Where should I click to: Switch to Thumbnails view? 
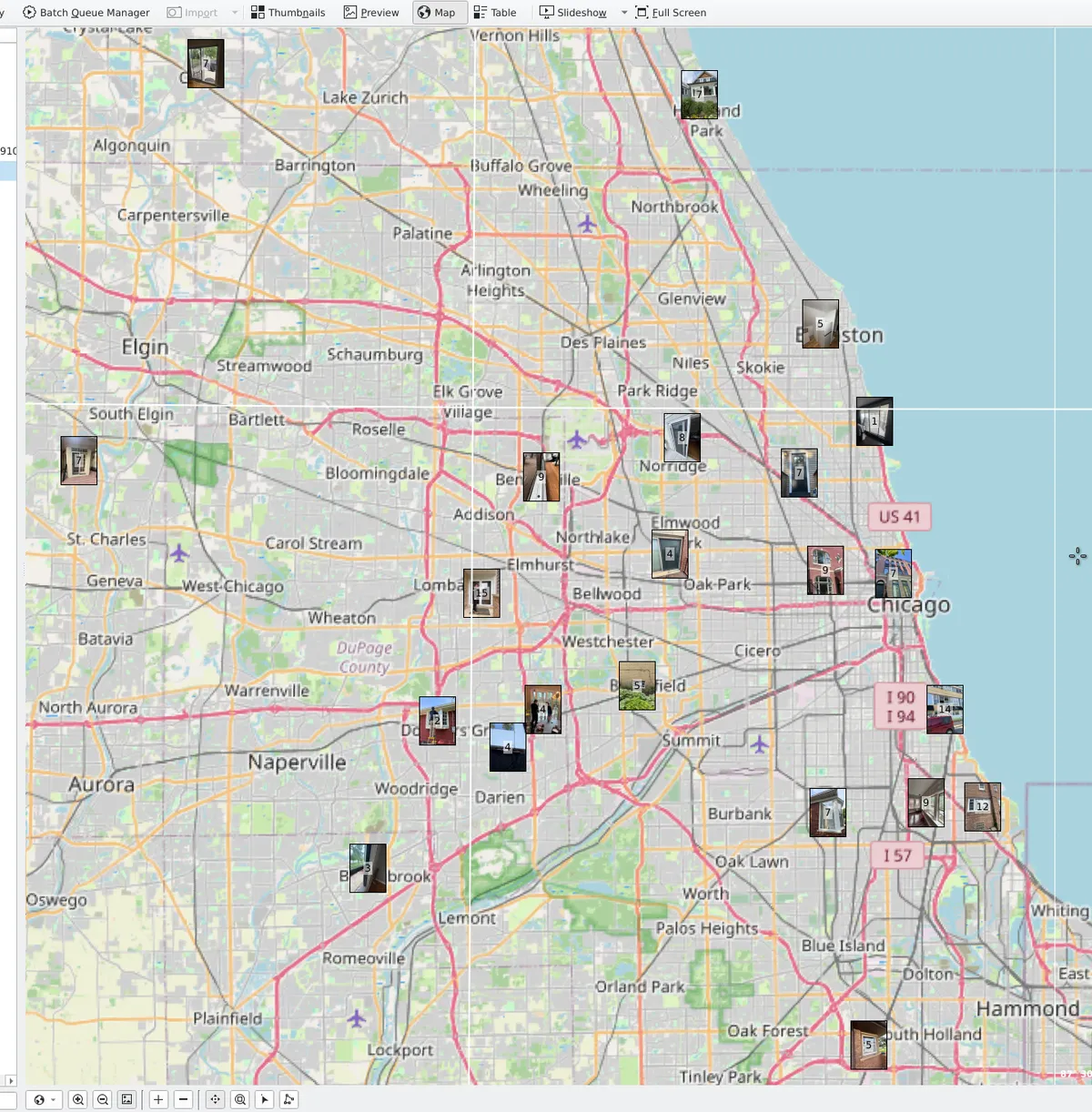288,13
